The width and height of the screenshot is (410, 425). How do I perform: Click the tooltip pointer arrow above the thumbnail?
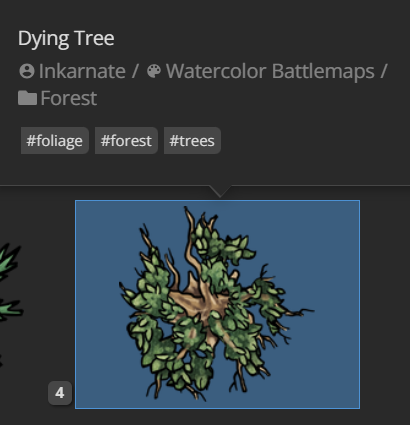220,191
